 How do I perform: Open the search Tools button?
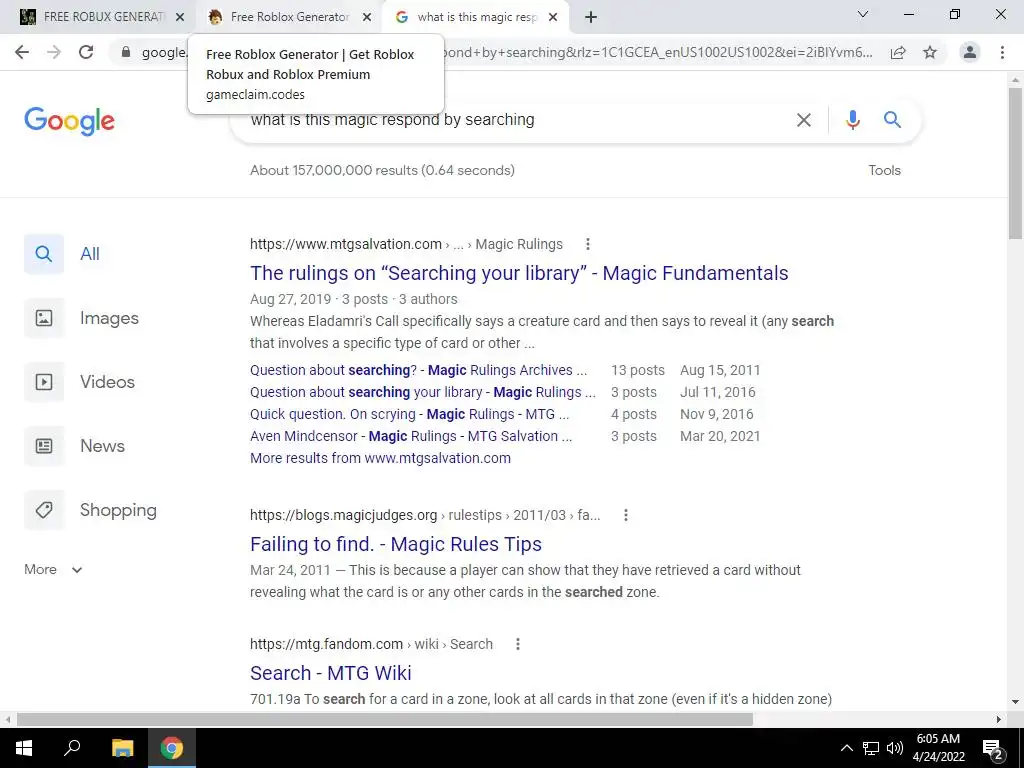[x=884, y=170]
